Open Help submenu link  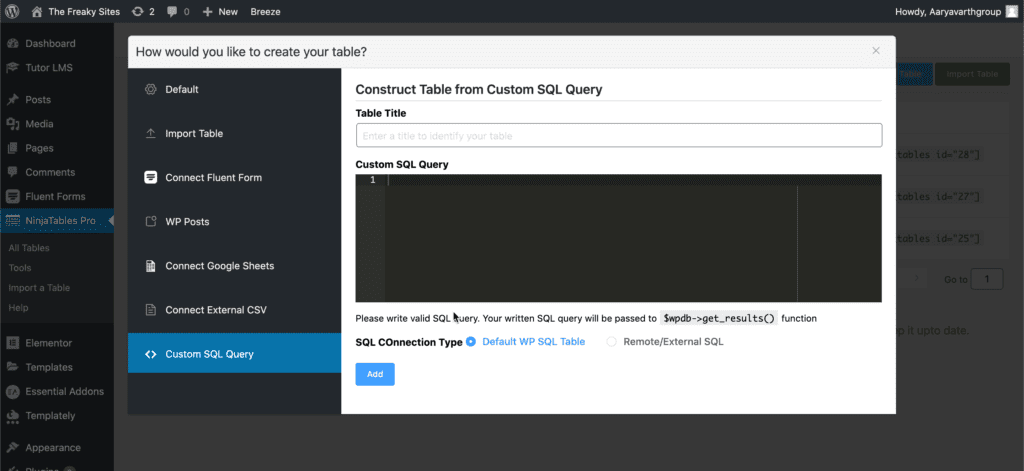click(18, 307)
